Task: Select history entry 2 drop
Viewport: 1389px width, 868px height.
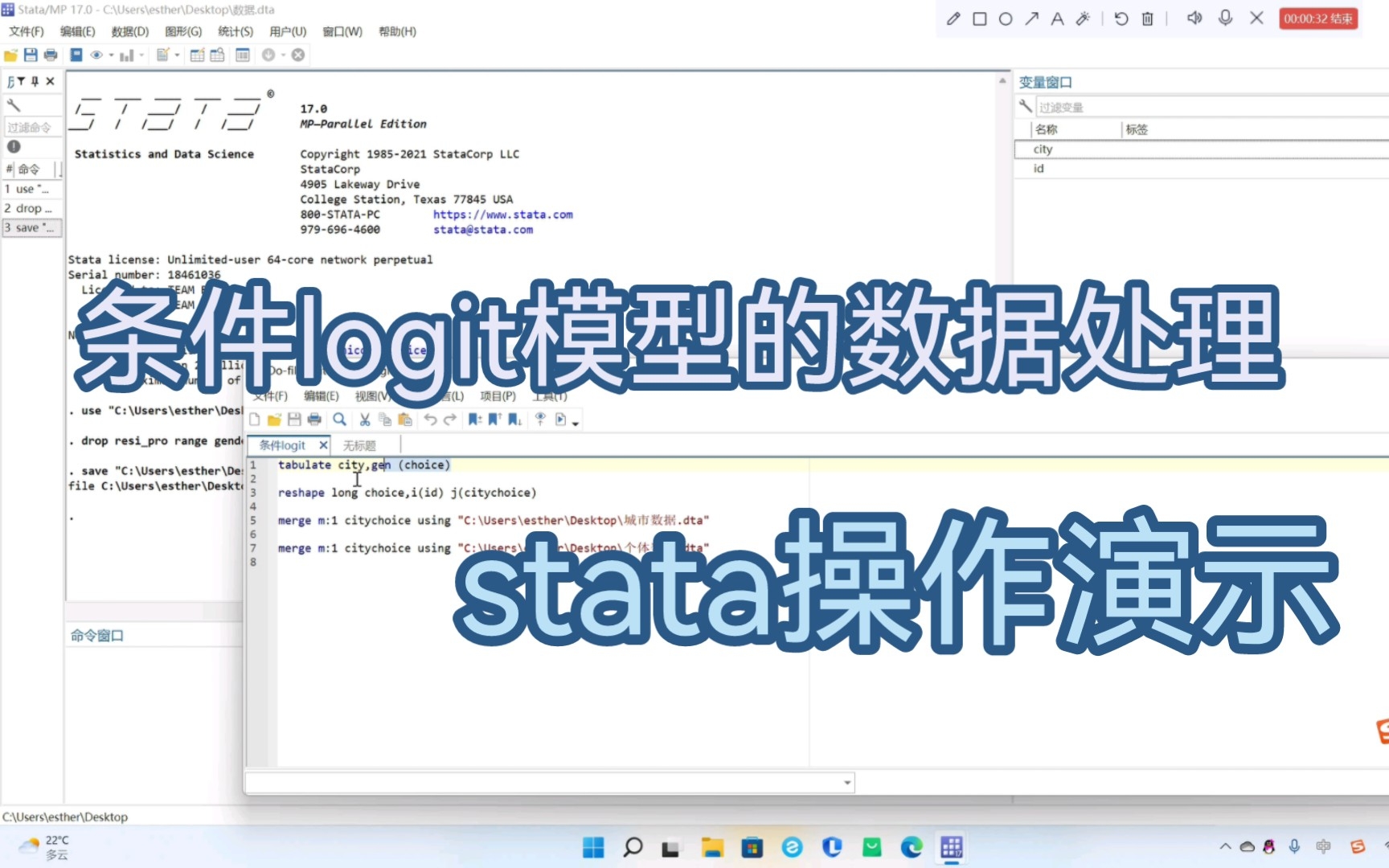Action: point(32,209)
